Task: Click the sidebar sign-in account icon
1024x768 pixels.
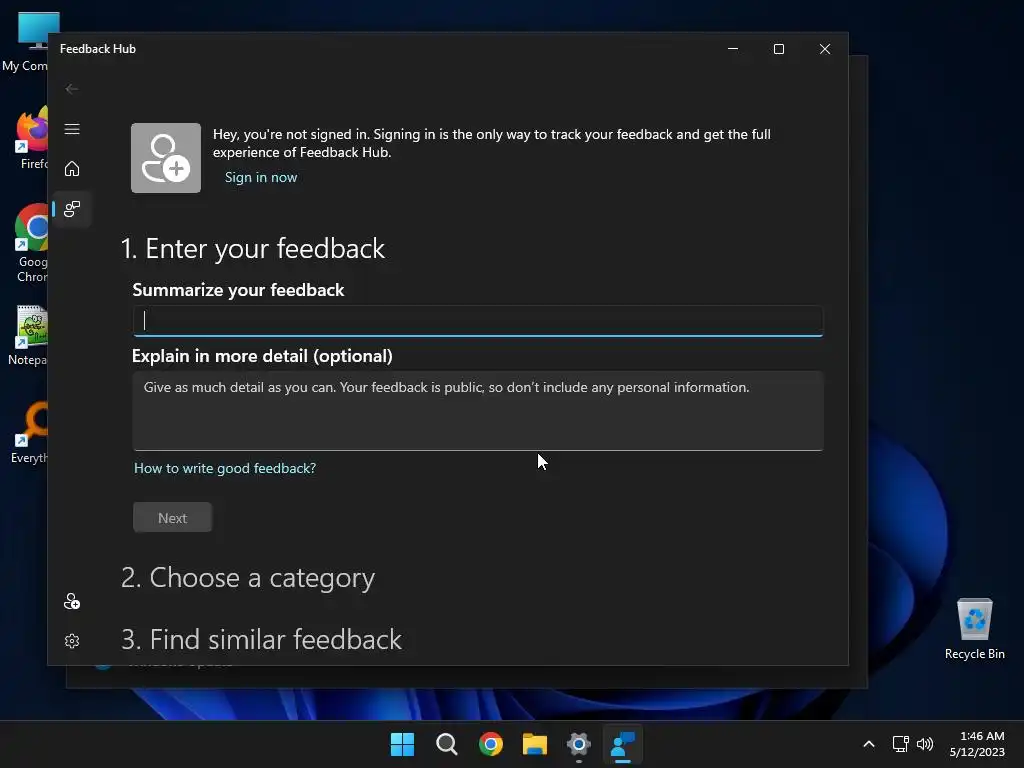Action: [x=72, y=601]
